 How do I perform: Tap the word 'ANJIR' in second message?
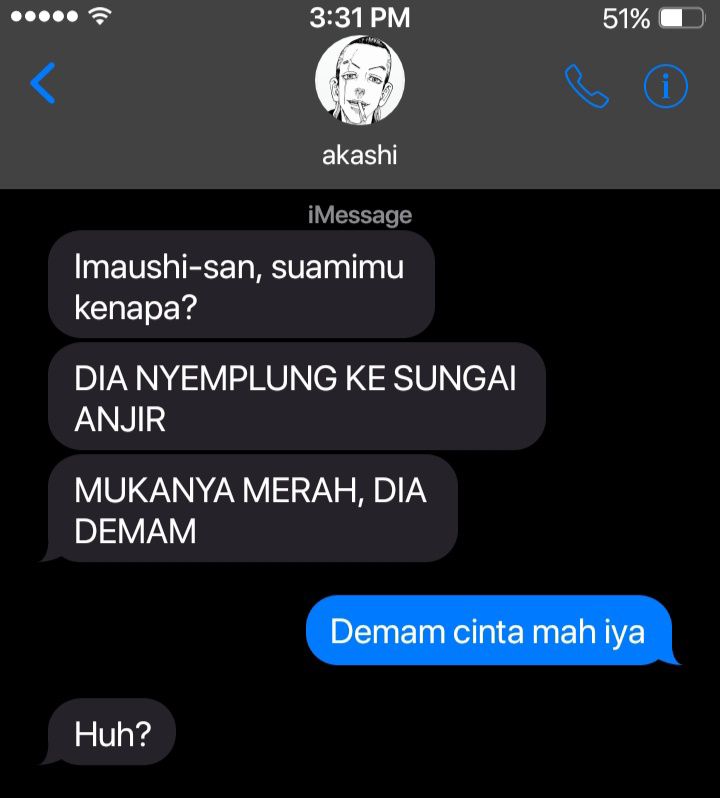pos(120,419)
